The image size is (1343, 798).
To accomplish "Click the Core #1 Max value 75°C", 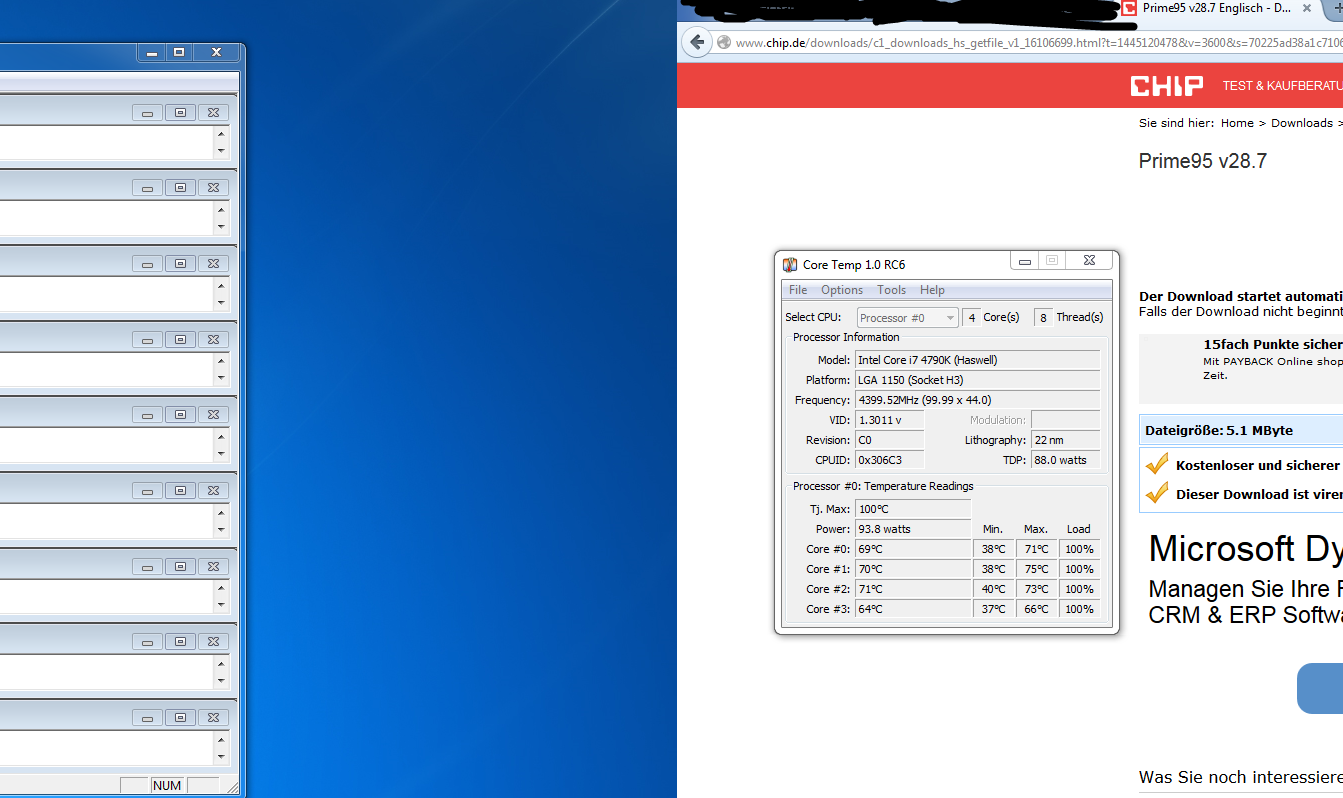I will click(x=1036, y=569).
